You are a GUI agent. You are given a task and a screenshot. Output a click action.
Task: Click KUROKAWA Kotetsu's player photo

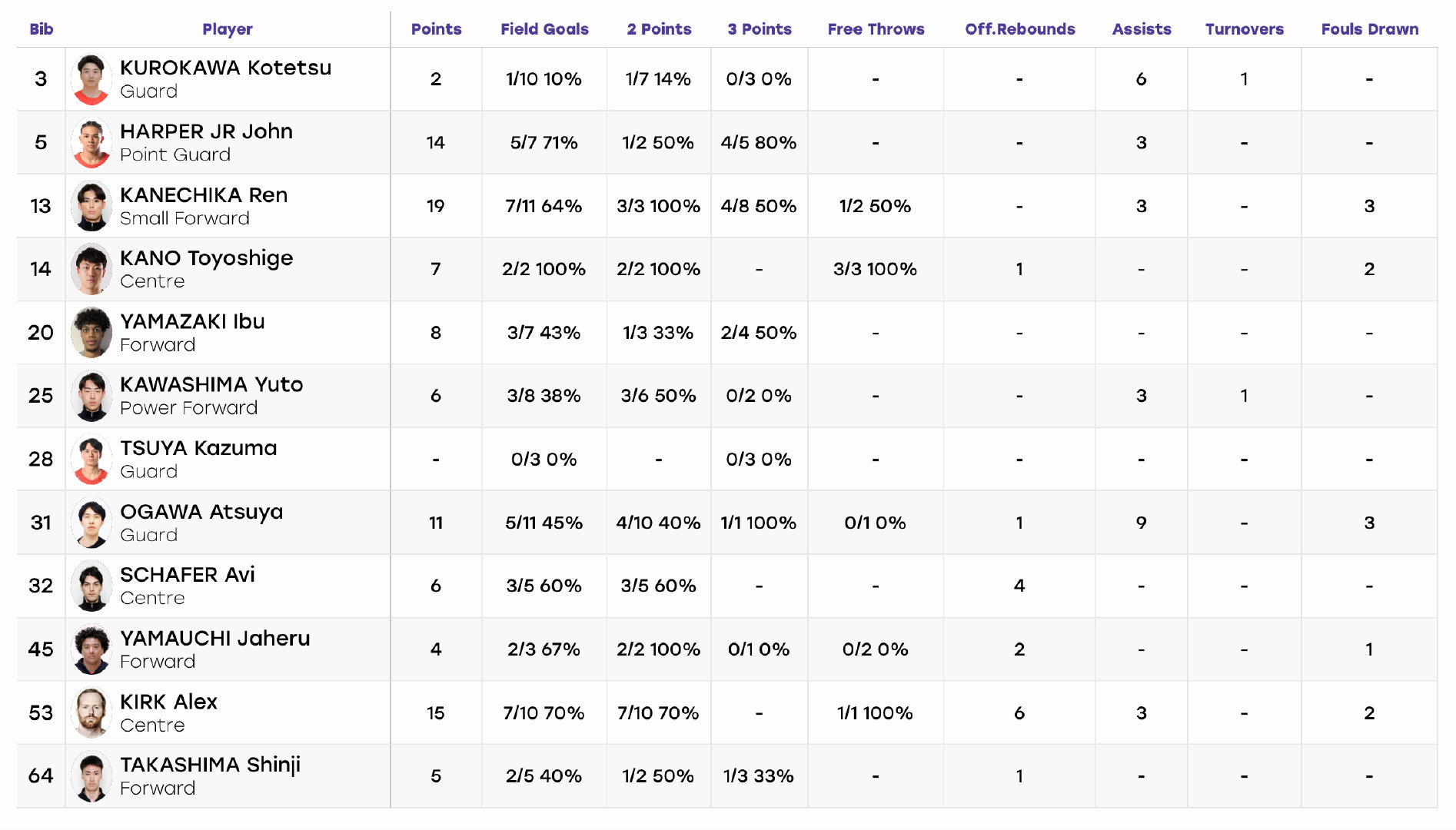tap(91, 79)
